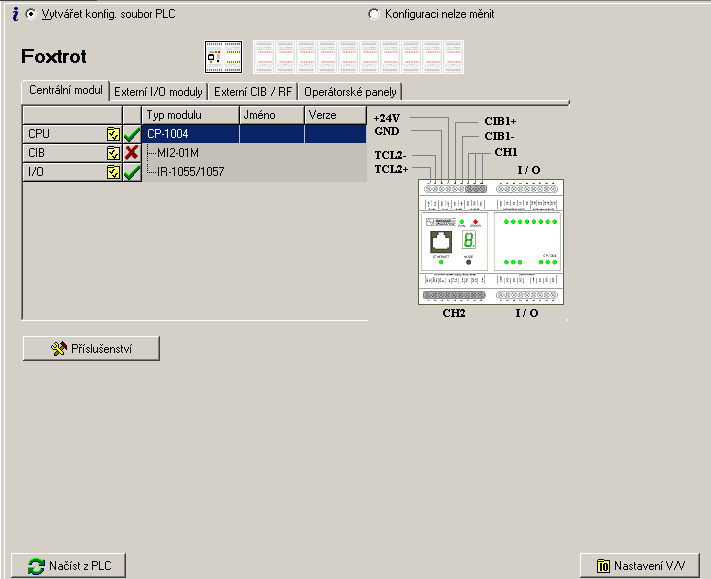711x579 pixels.
Task: Click the Jméno cell of CP-1004 row
Action: [272, 134]
